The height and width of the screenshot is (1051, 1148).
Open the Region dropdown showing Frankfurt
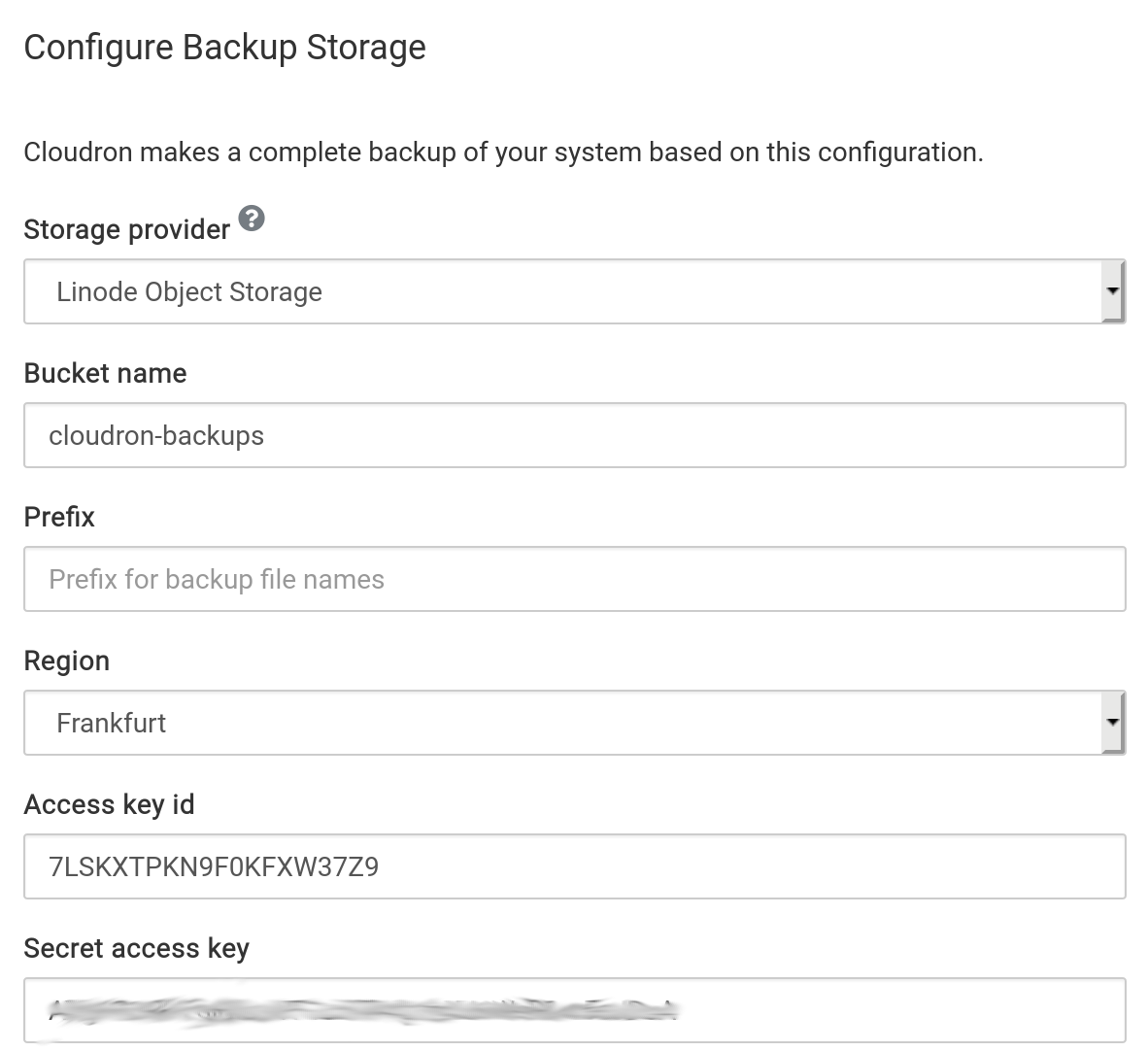click(563, 723)
